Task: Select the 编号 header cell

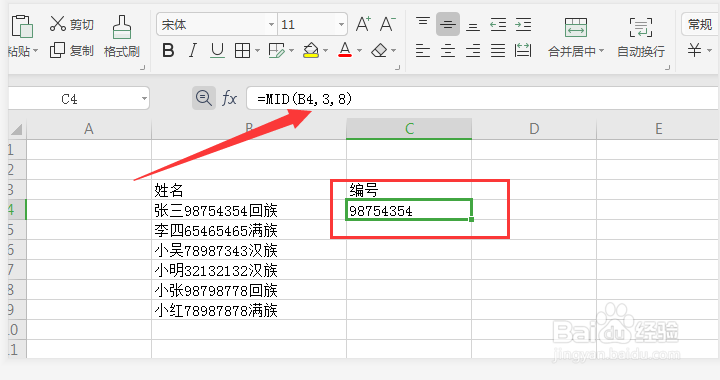Action: (x=409, y=190)
